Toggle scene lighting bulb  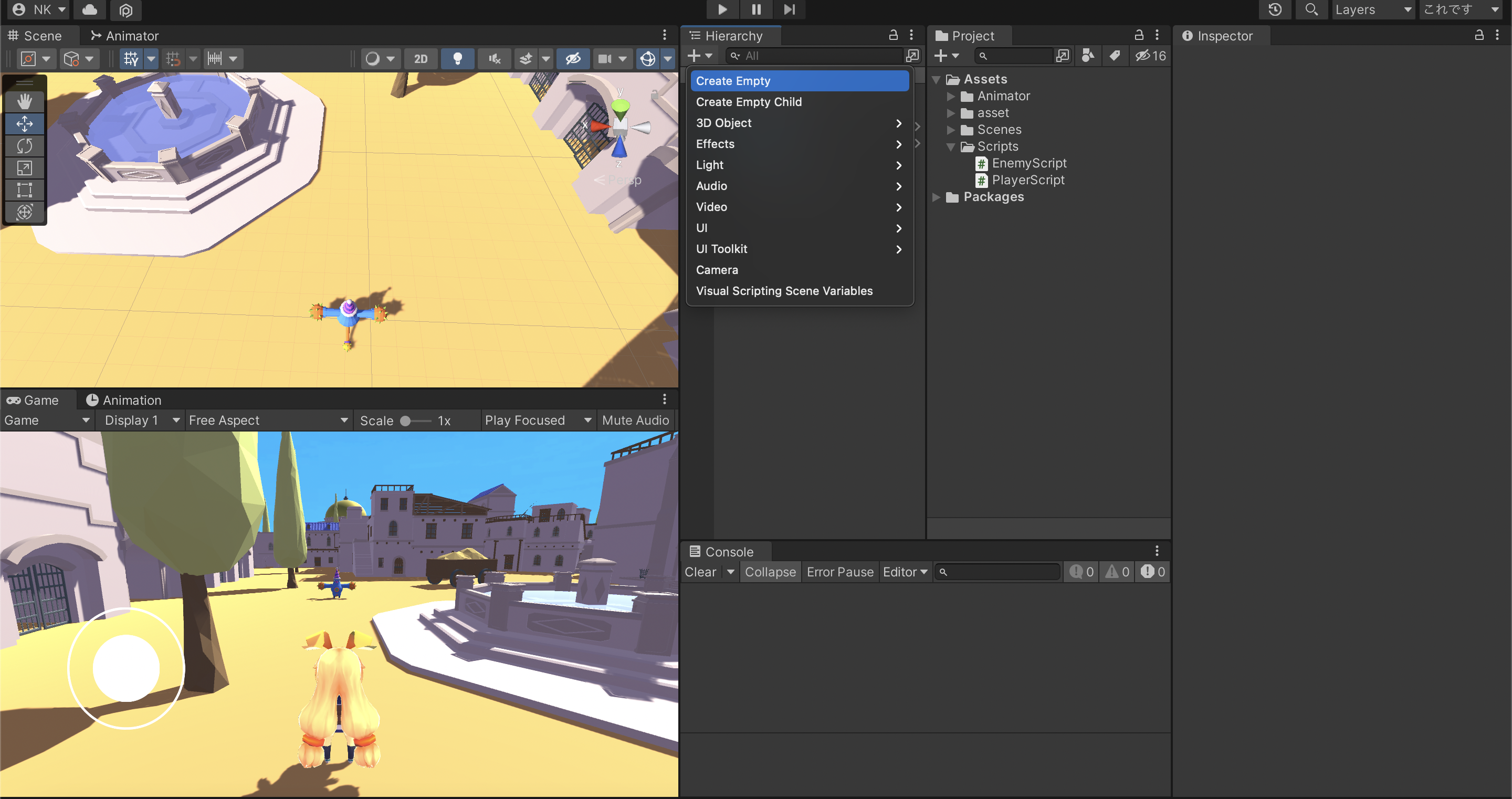coord(457,59)
